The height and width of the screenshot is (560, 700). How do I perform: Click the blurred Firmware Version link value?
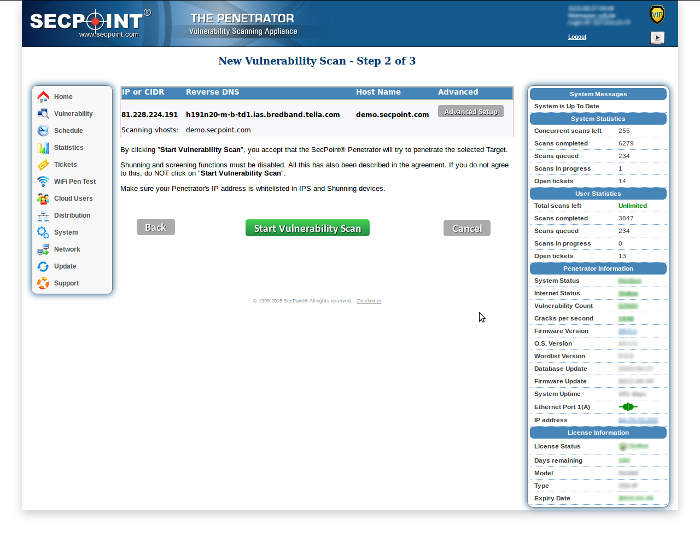coord(627,331)
